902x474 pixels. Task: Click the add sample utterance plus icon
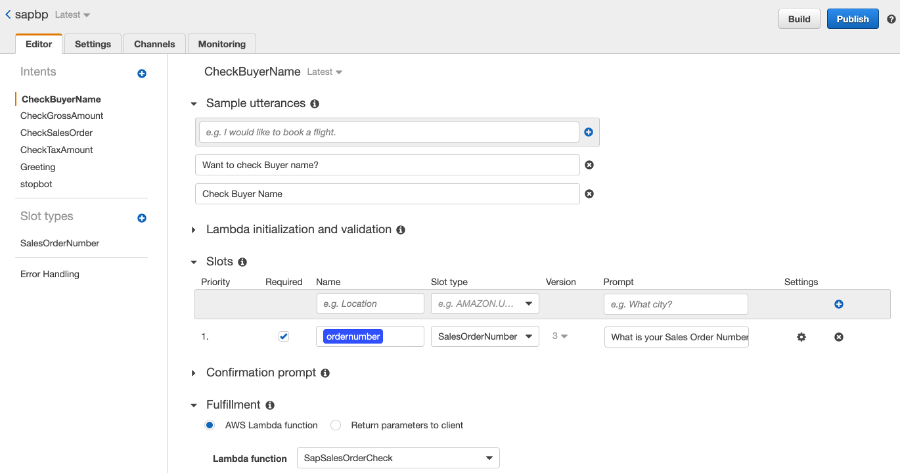tap(588, 132)
